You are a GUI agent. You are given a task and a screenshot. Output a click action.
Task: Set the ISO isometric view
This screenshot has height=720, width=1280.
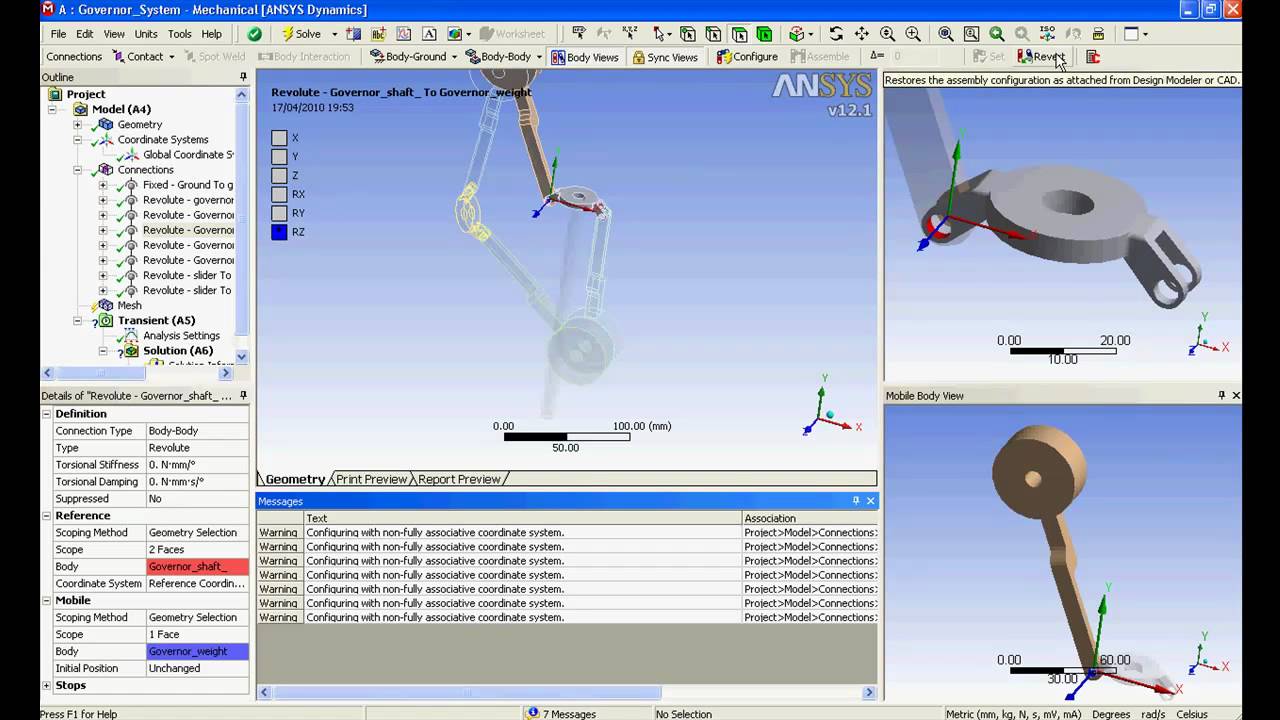click(1047, 34)
